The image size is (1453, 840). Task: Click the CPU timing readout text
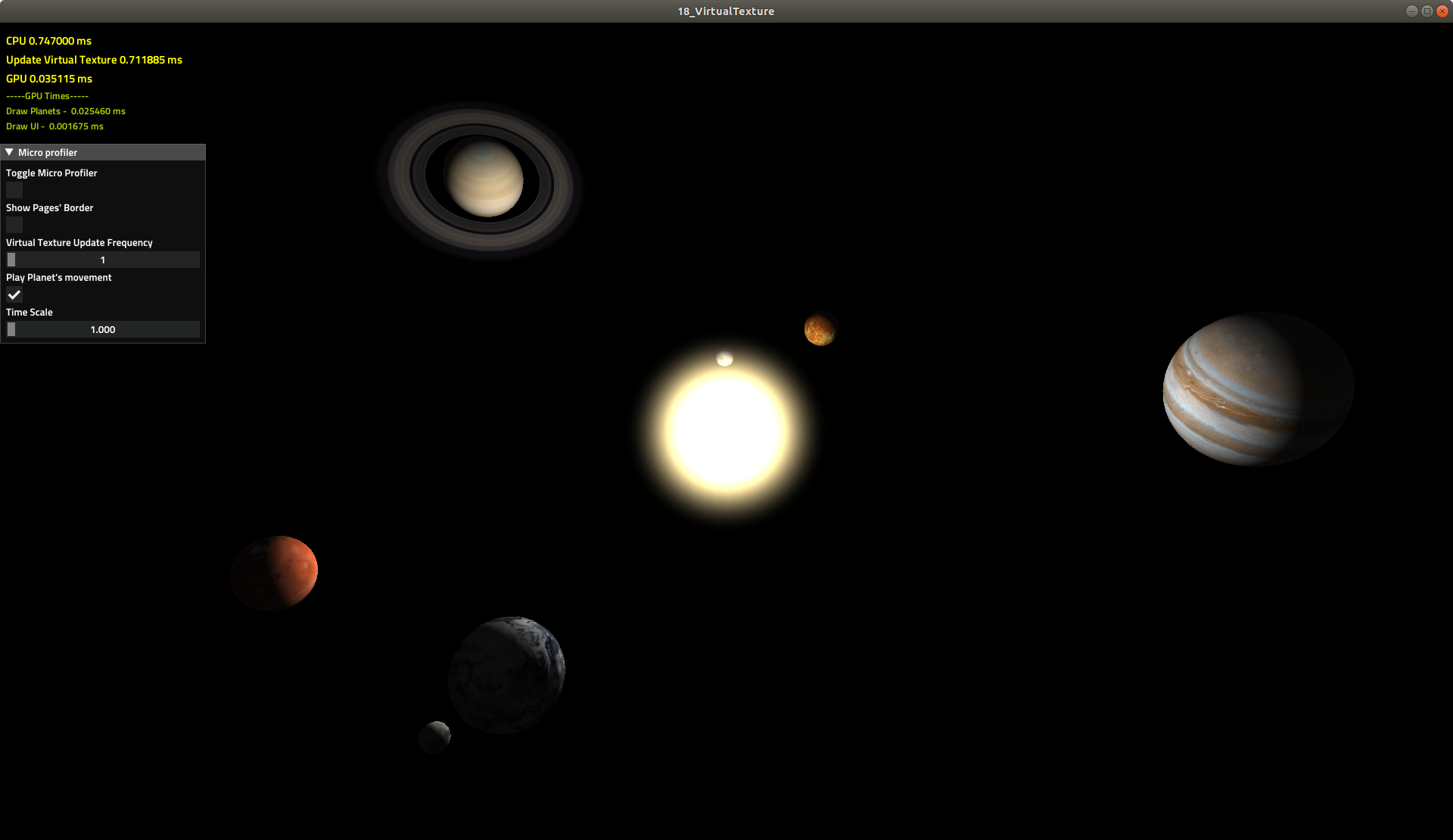48,41
